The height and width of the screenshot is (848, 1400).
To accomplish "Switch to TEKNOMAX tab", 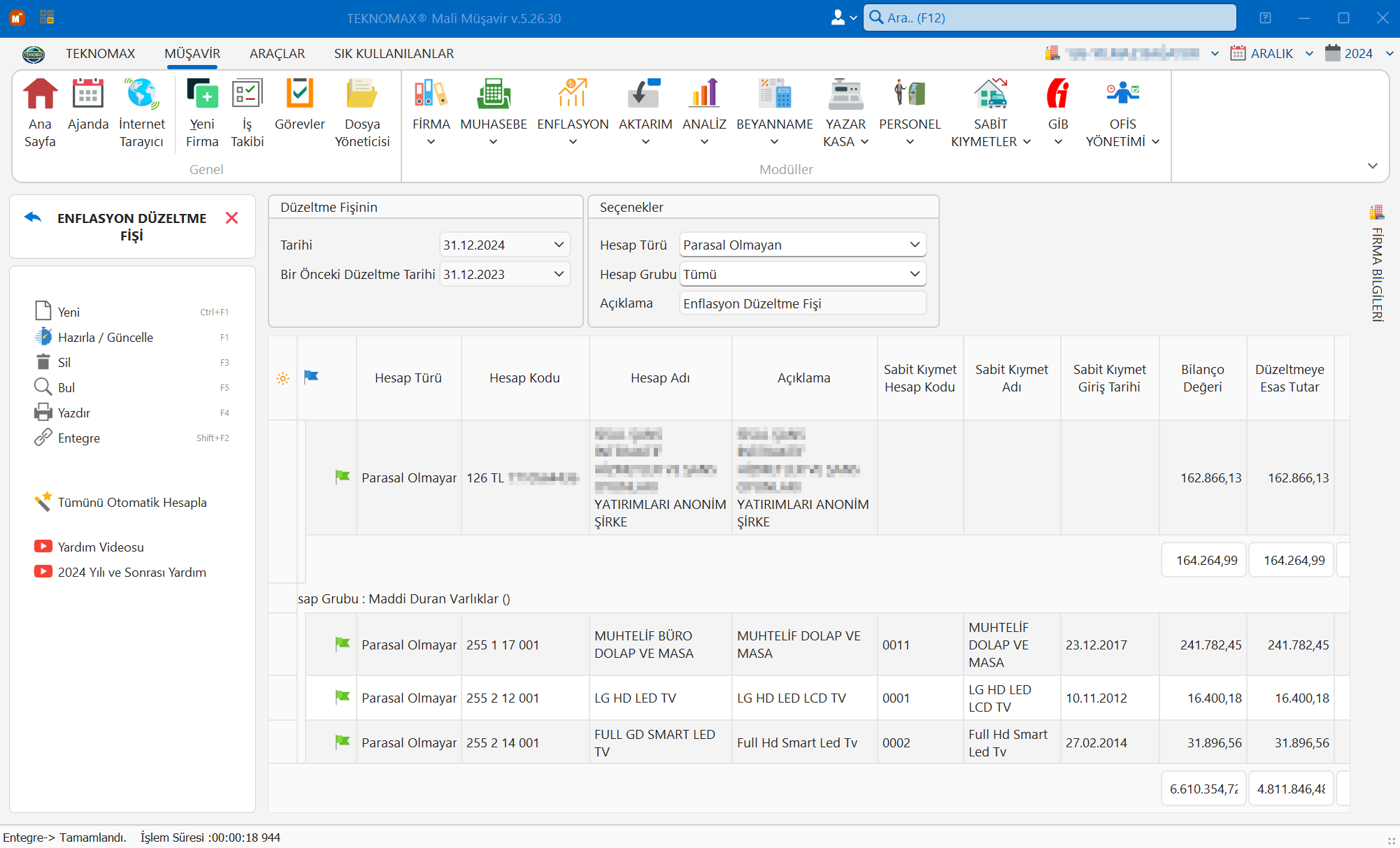I will tap(100, 53).
